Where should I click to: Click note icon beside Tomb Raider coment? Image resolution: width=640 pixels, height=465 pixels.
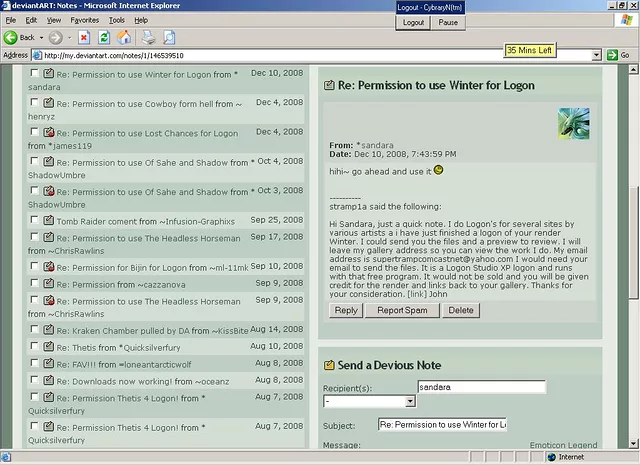(48, 220)
